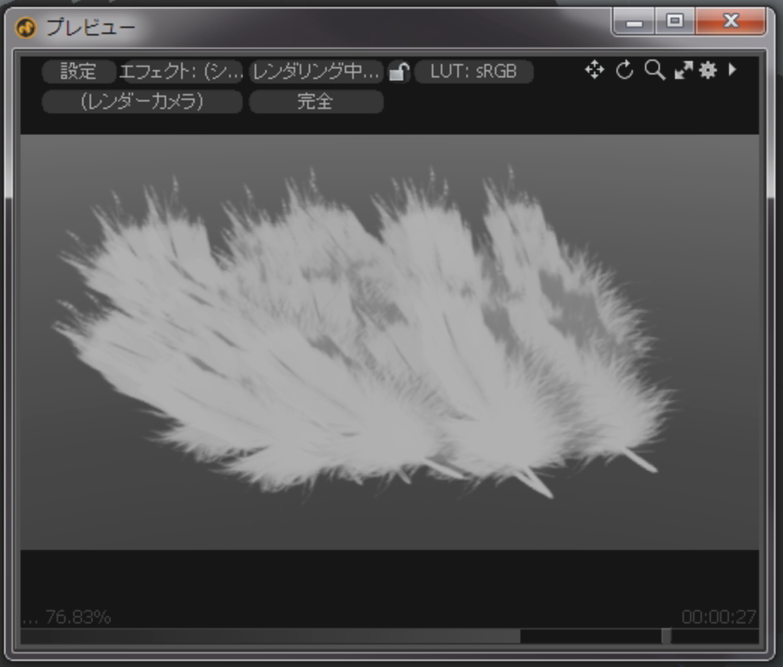Click the 完全 quality button
Image resolution: width=783 pixels, height=667 pixels.
point(316,102)
